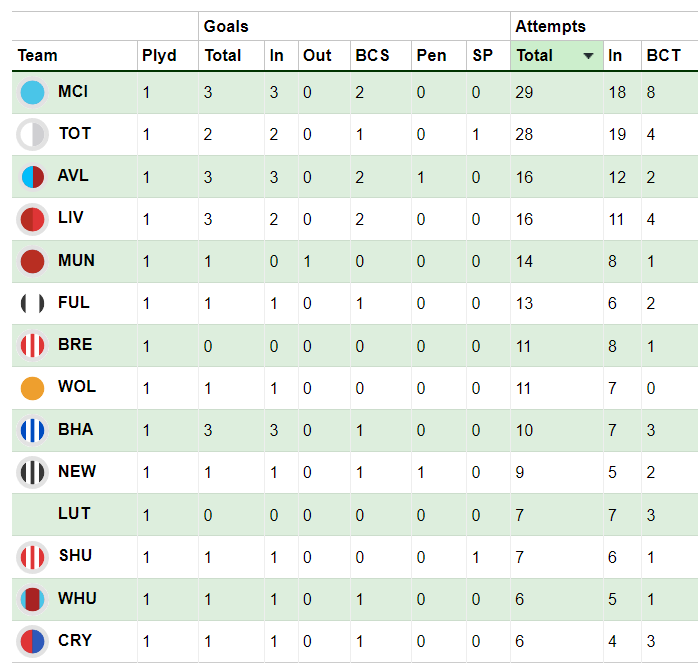Select the CRY red-blue team badge

click(x=32, y=642)
